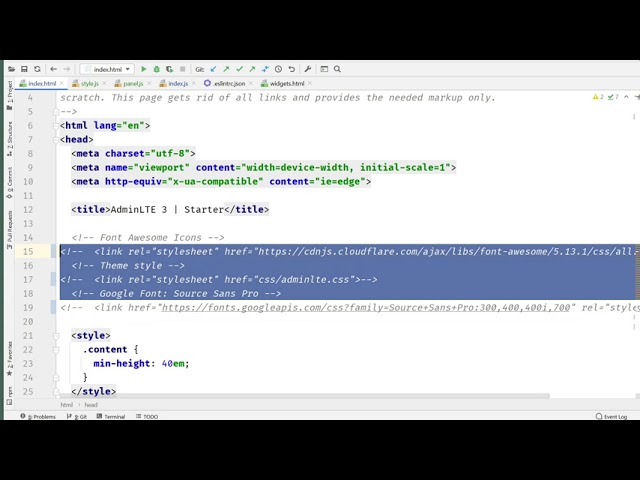The image size is (640, 480).
Task: Navigate forward with the right arrow
Action: coord(67,69)
